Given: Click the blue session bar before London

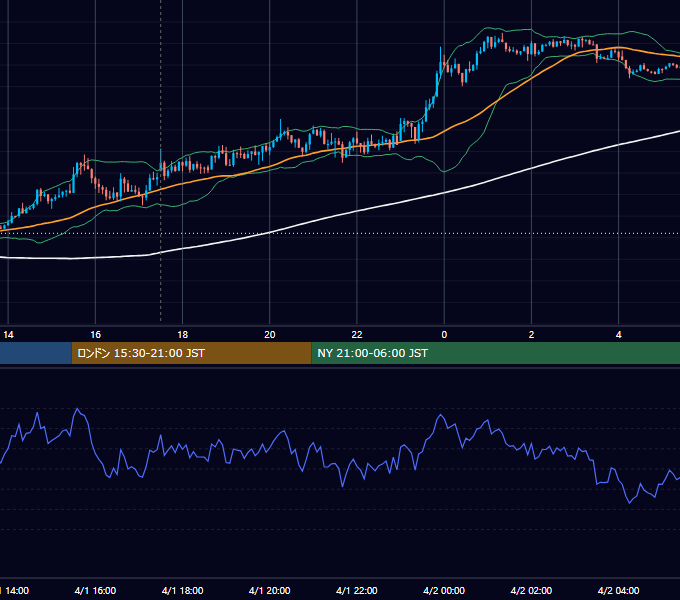Looking at the screenshot, I should [x=36, y=353].
